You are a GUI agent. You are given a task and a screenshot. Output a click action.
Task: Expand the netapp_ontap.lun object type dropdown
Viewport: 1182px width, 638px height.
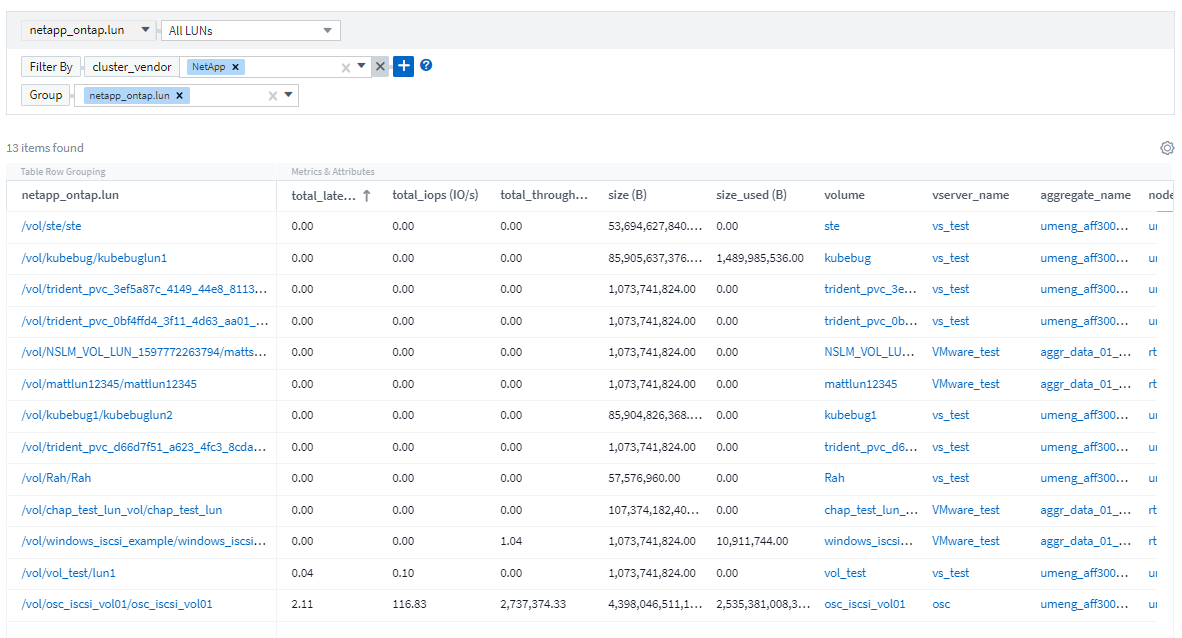click(x=145, y=30)
